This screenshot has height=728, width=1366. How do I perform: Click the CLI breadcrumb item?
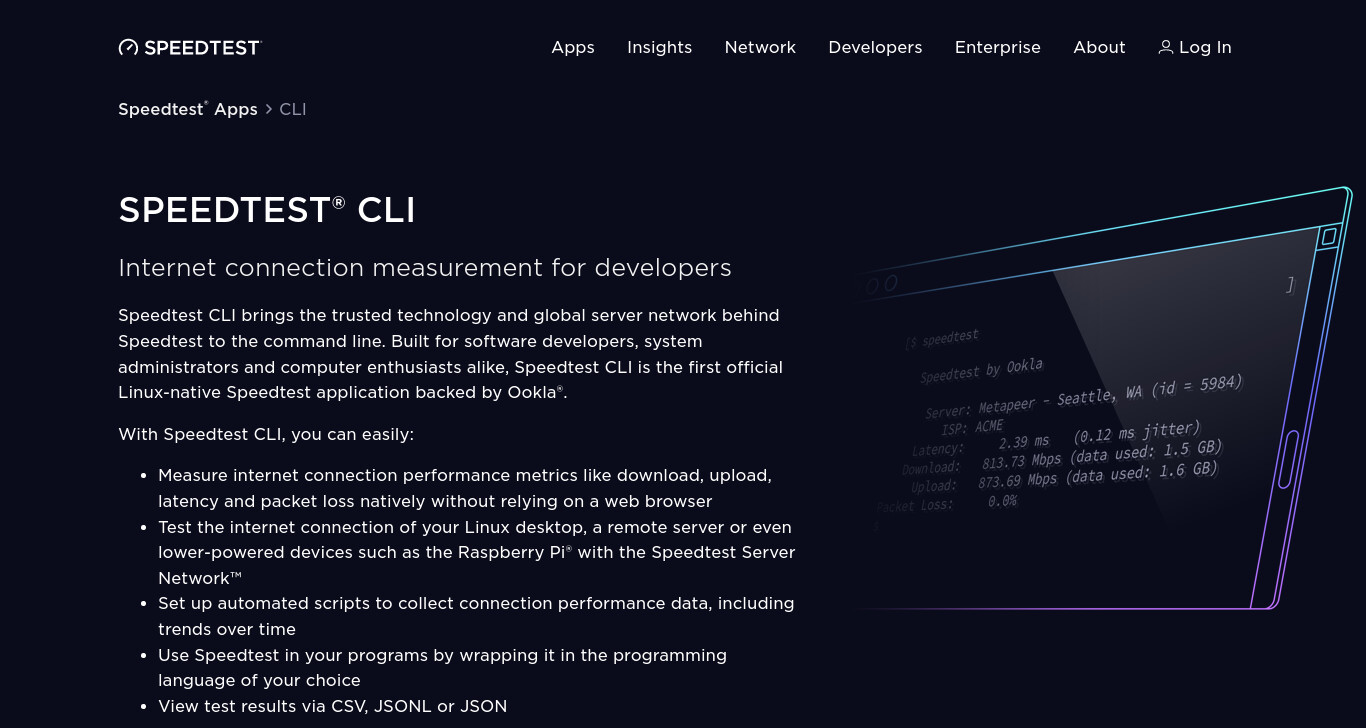(293, 109)
